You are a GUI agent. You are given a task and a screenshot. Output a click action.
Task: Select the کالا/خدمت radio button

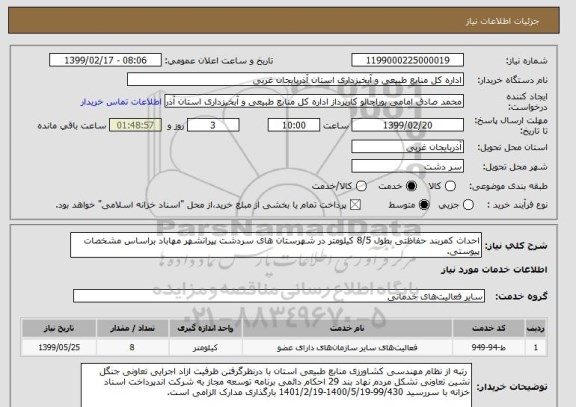coord(361,186)
